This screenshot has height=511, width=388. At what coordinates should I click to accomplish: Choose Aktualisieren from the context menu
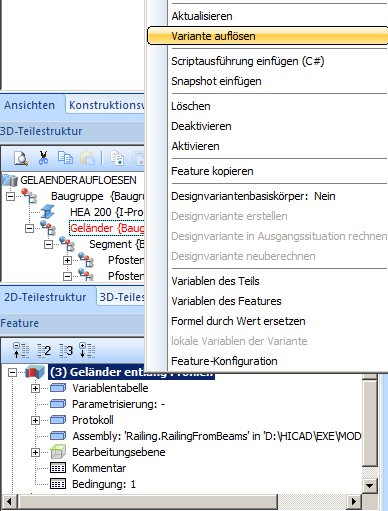pos(202,16)
